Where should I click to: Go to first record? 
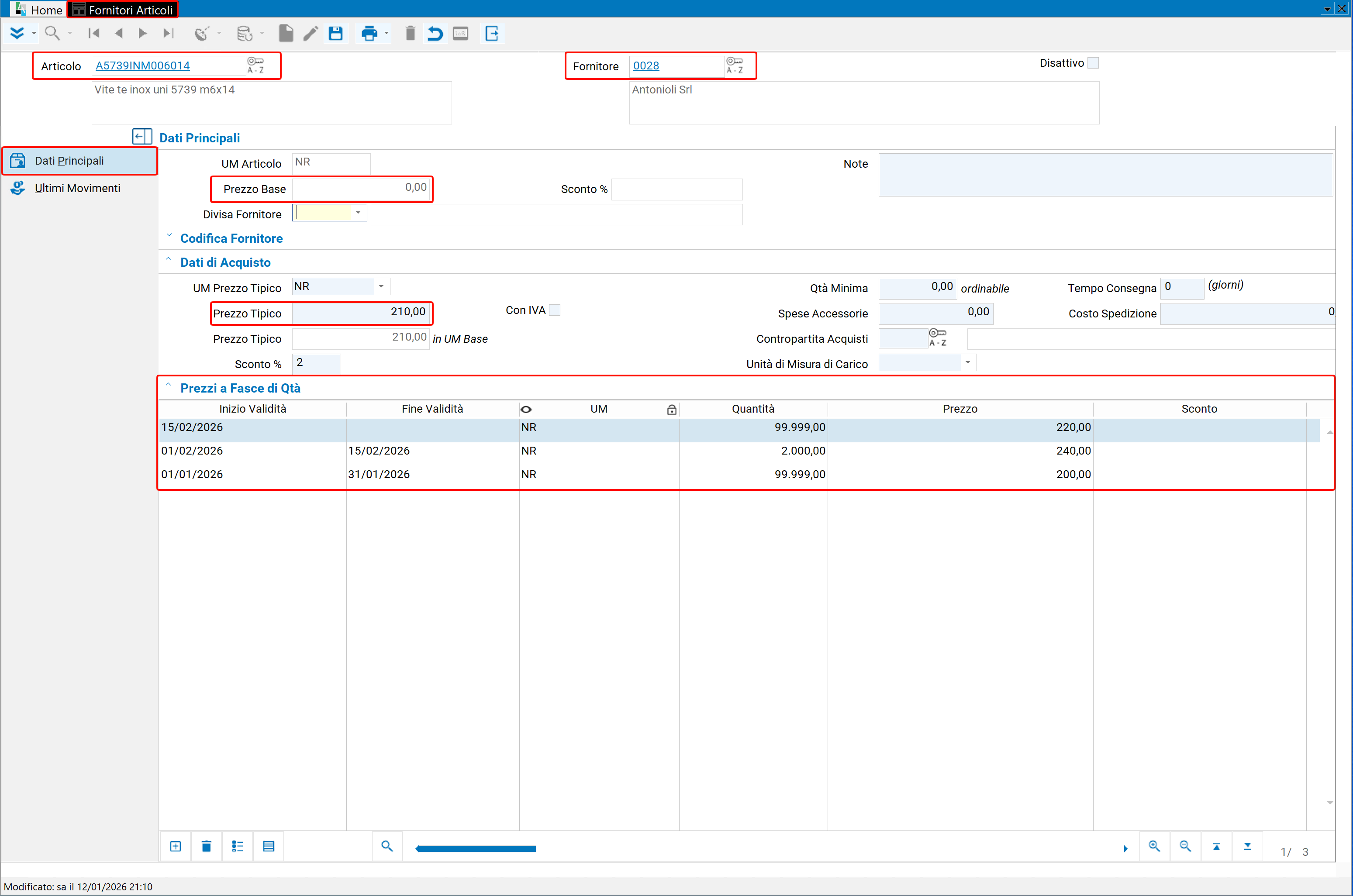tap(94, 33)
